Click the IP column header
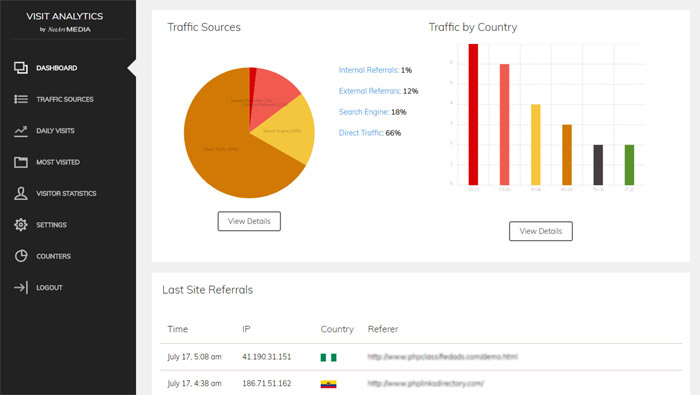 pyautogui.click(x=246, y=329)
